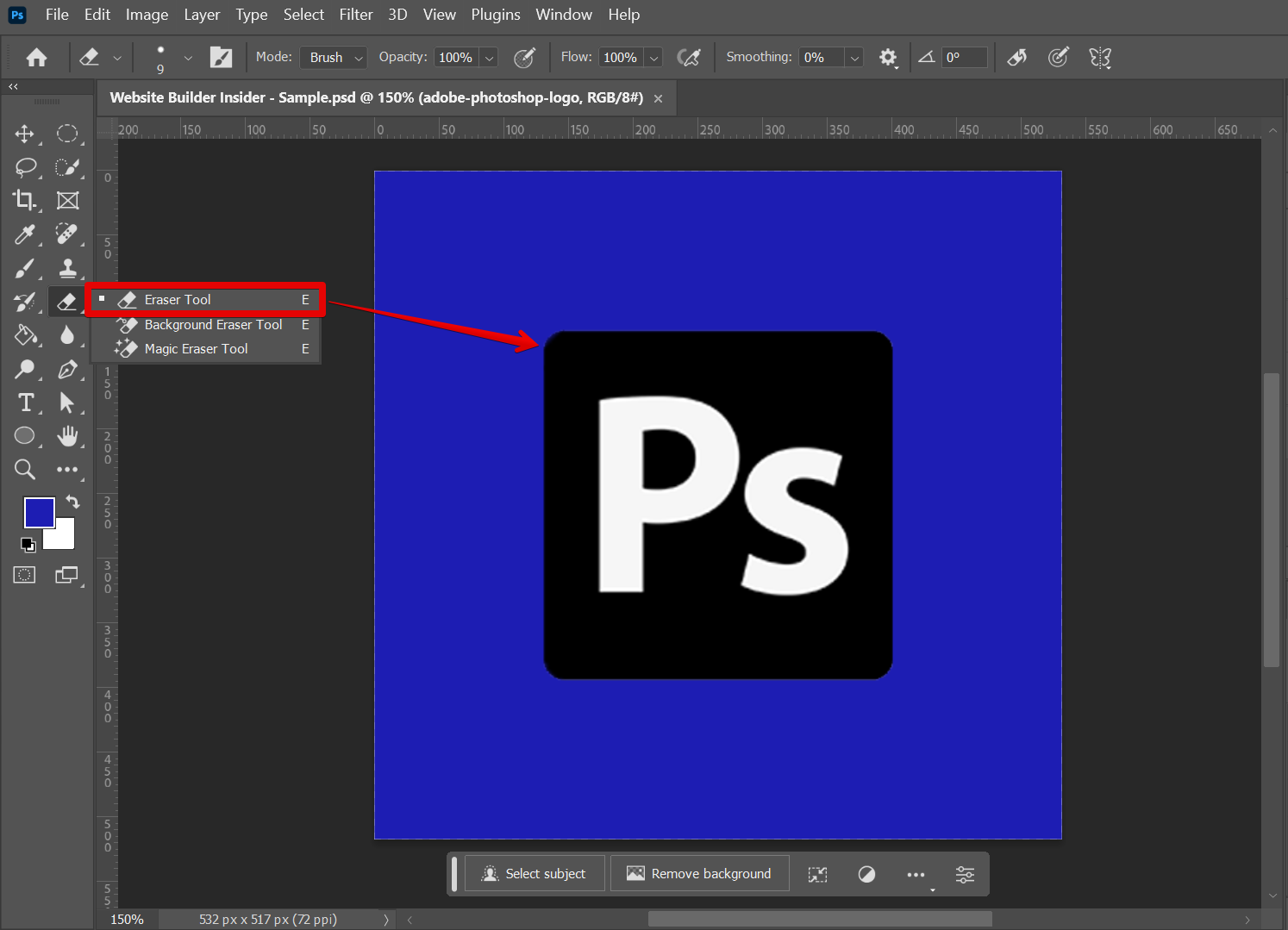
Task: Select the Horizontal Type tool
Action: point(25,402)
